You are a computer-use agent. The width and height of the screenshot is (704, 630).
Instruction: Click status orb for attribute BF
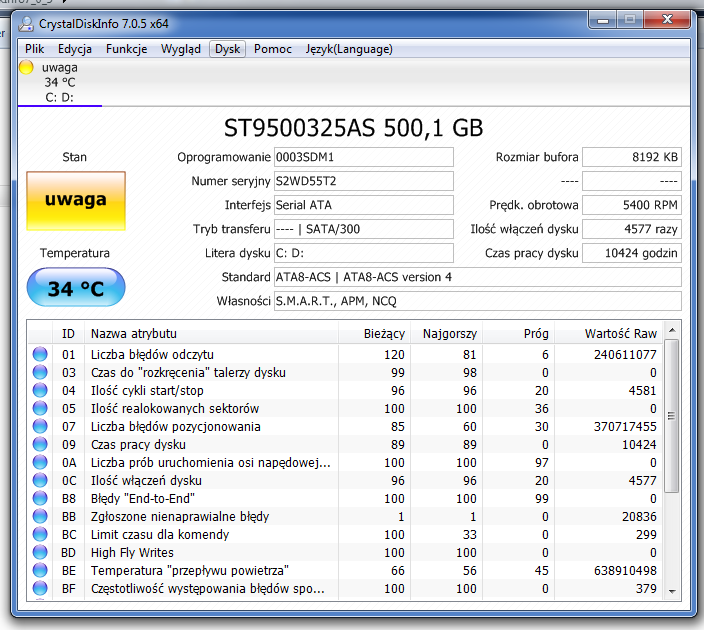coord(40,588)
